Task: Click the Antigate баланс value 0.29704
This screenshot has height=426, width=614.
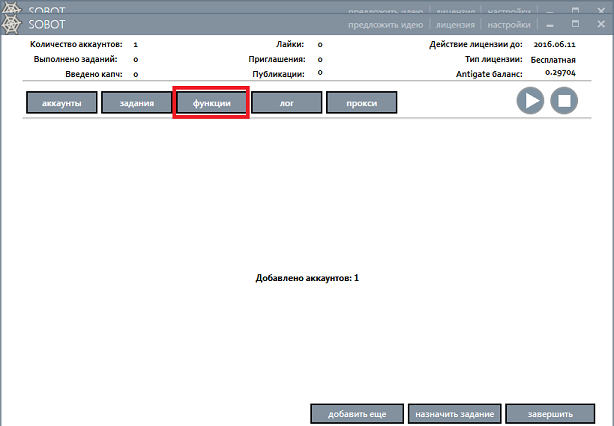Action: click(x=551, y=73)
